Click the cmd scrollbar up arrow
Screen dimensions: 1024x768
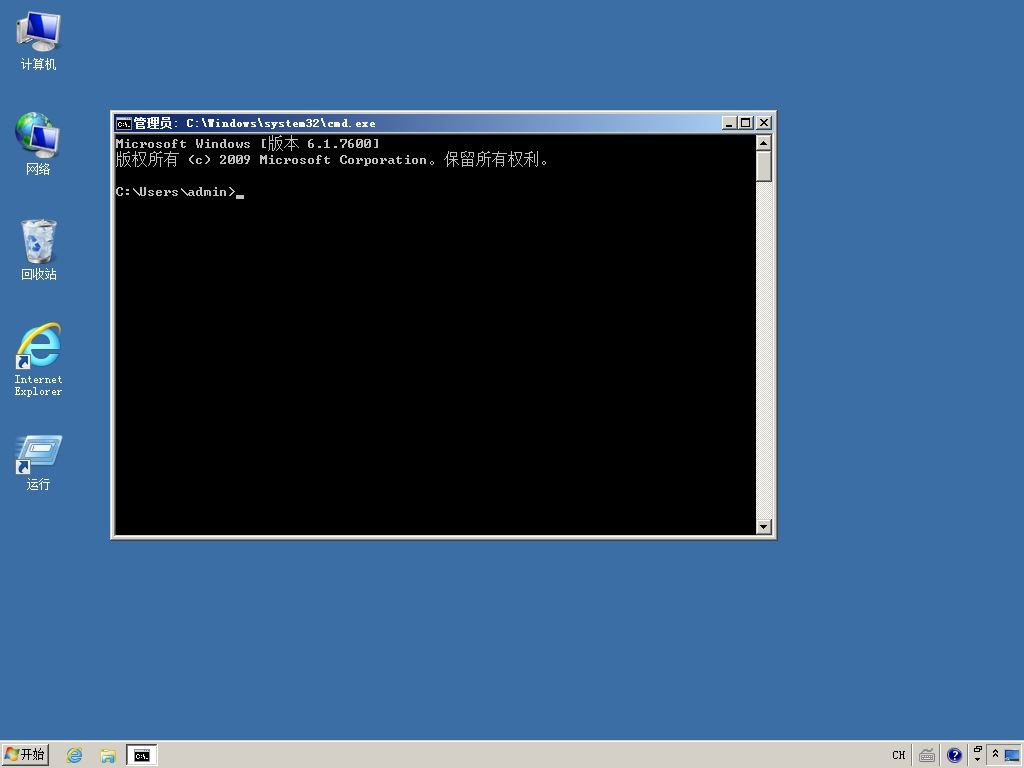point(763,142)
